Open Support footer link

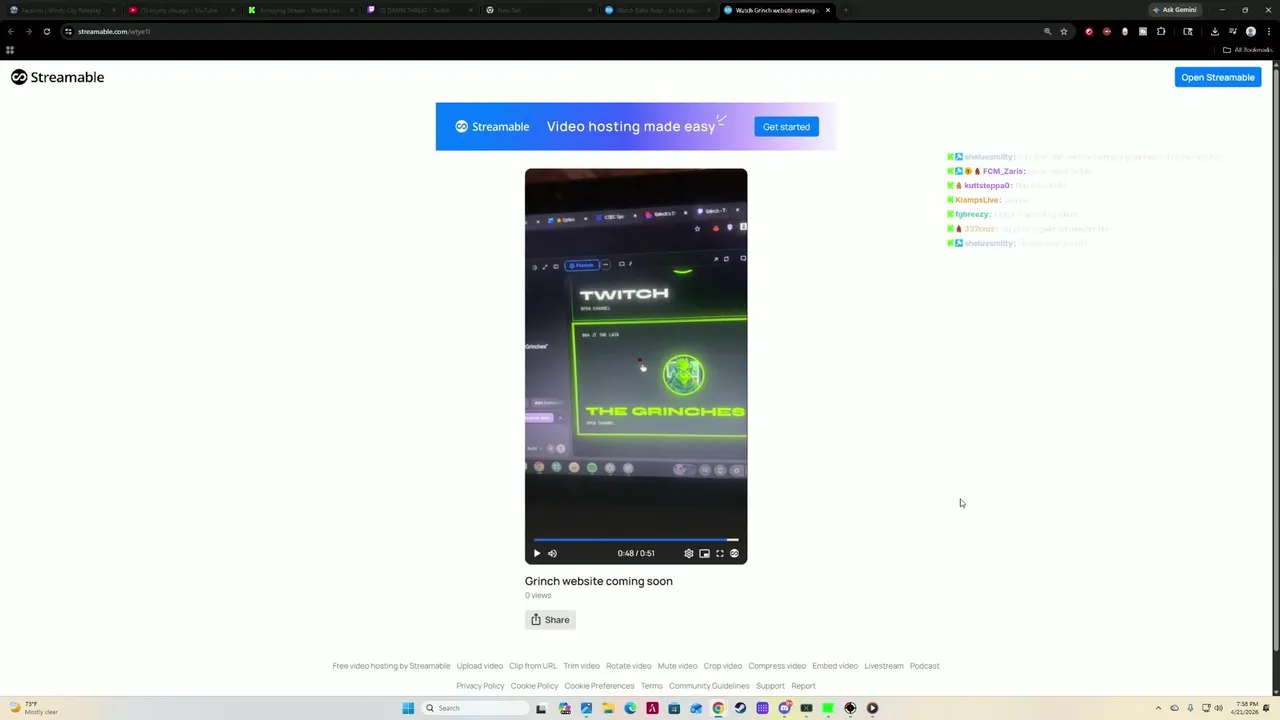pyautogui.click(x=770, y=686)
